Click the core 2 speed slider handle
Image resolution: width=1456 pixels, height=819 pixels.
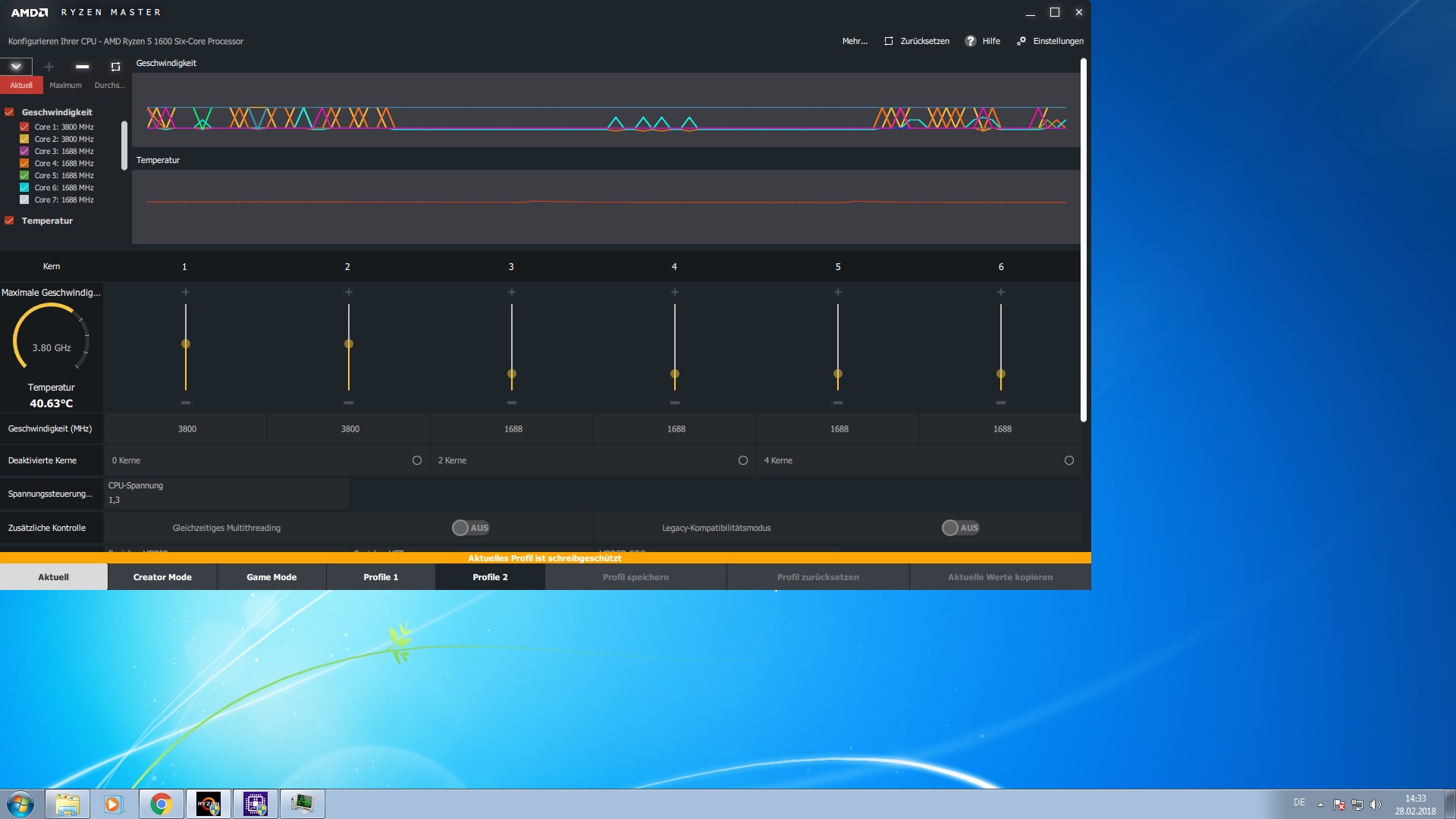tap(349, 344)
